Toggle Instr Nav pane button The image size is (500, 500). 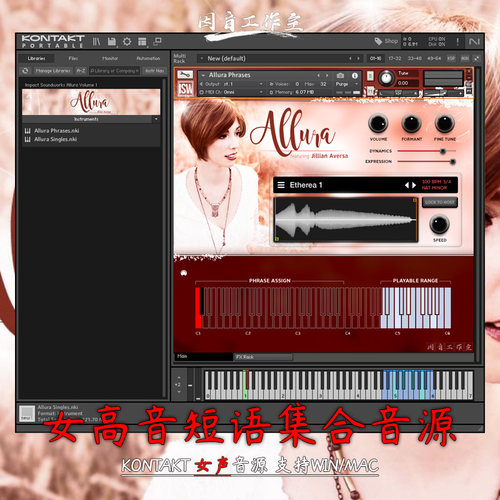154,71
